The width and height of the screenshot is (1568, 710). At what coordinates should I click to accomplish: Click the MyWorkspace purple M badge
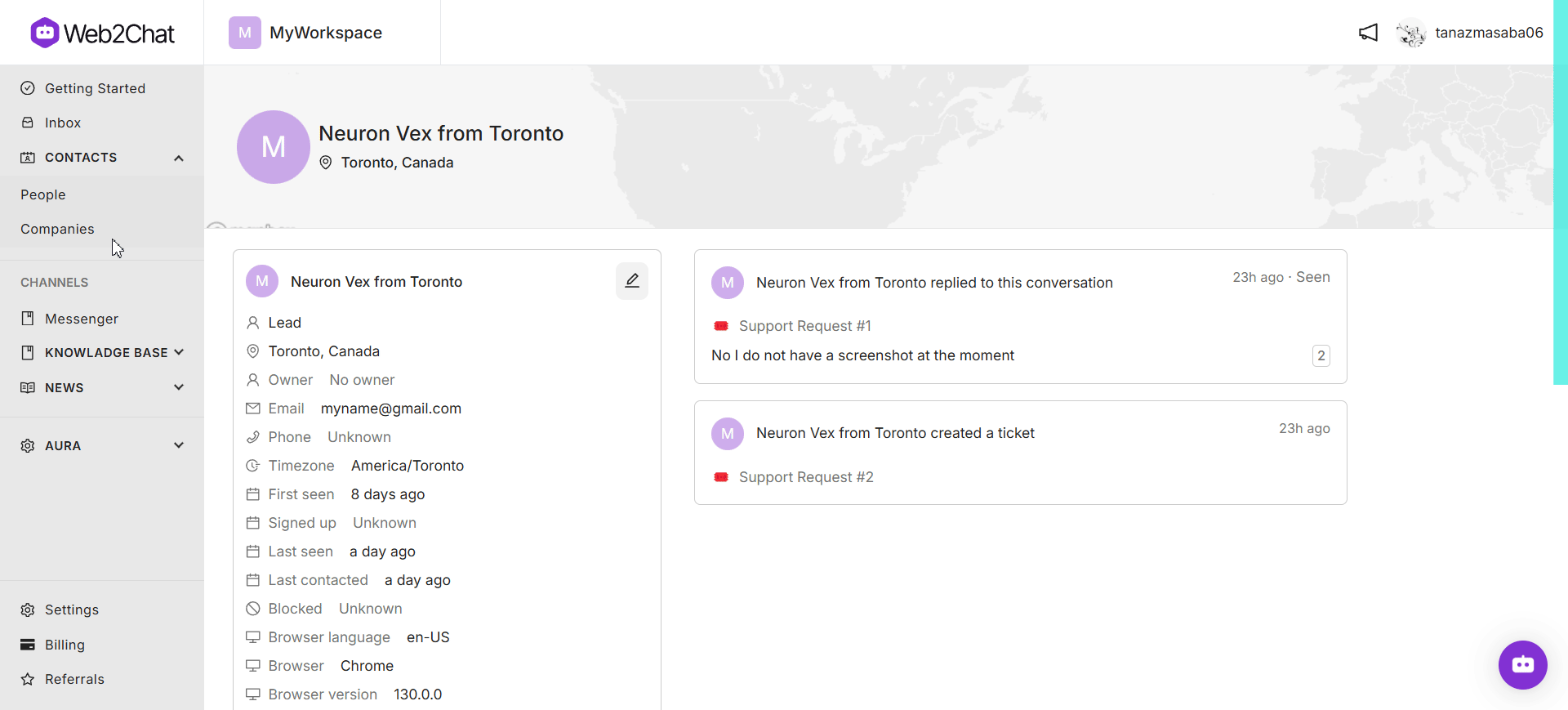245,33
